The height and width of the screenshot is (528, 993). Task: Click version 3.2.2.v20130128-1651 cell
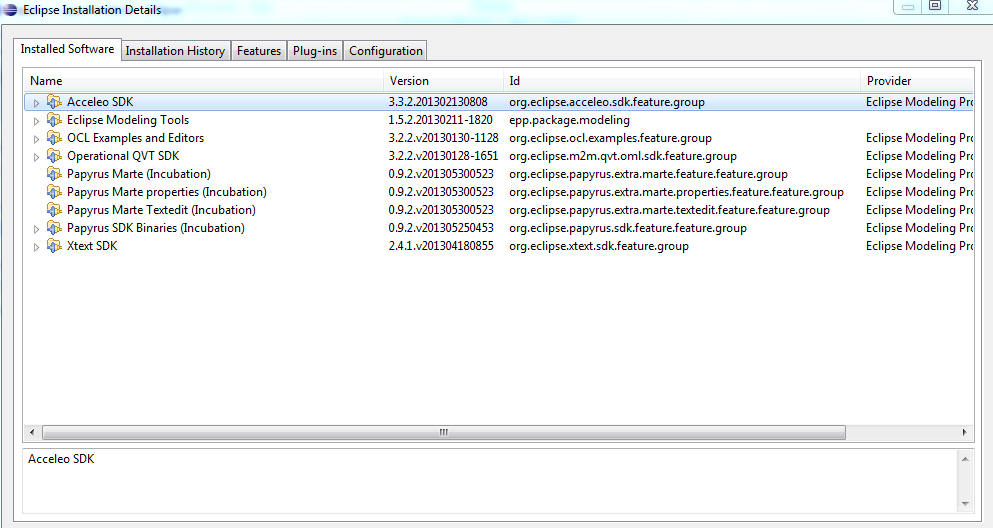(x=443, y=156)
